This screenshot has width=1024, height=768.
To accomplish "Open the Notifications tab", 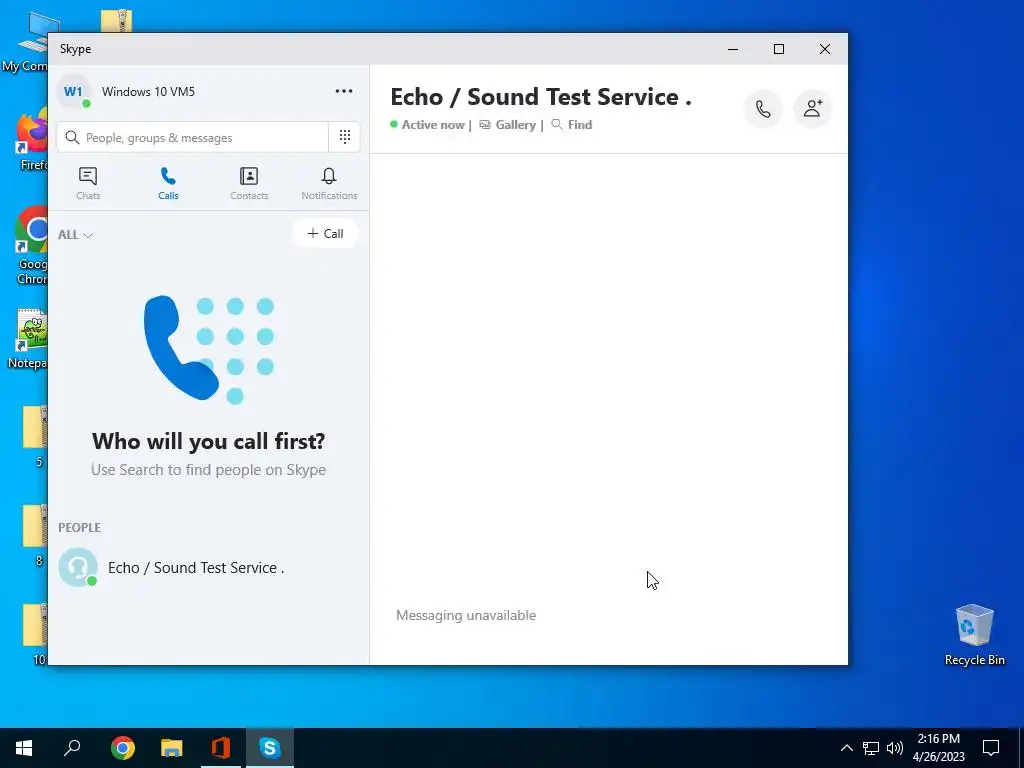I will pos(329,184).
